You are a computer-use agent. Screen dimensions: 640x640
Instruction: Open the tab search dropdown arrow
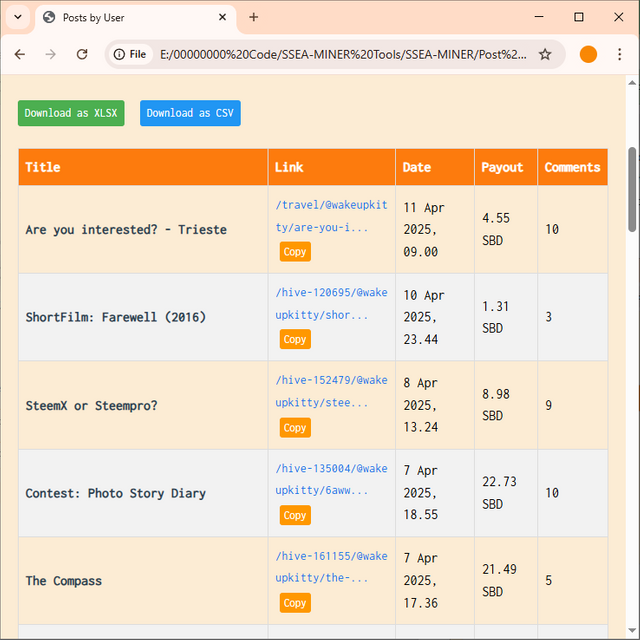coord(18,17)
